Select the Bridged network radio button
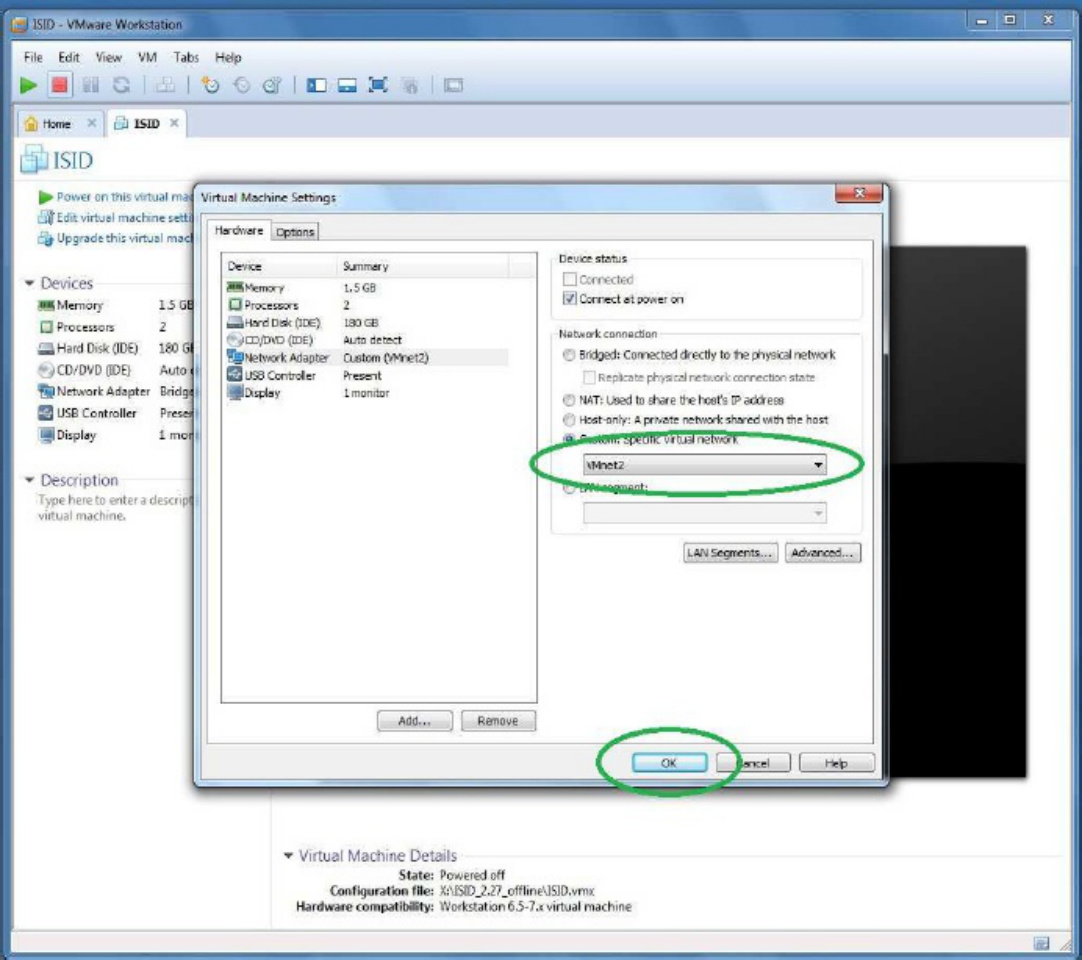This screenshot has height=960, width=1082. [x=569, y=355]
